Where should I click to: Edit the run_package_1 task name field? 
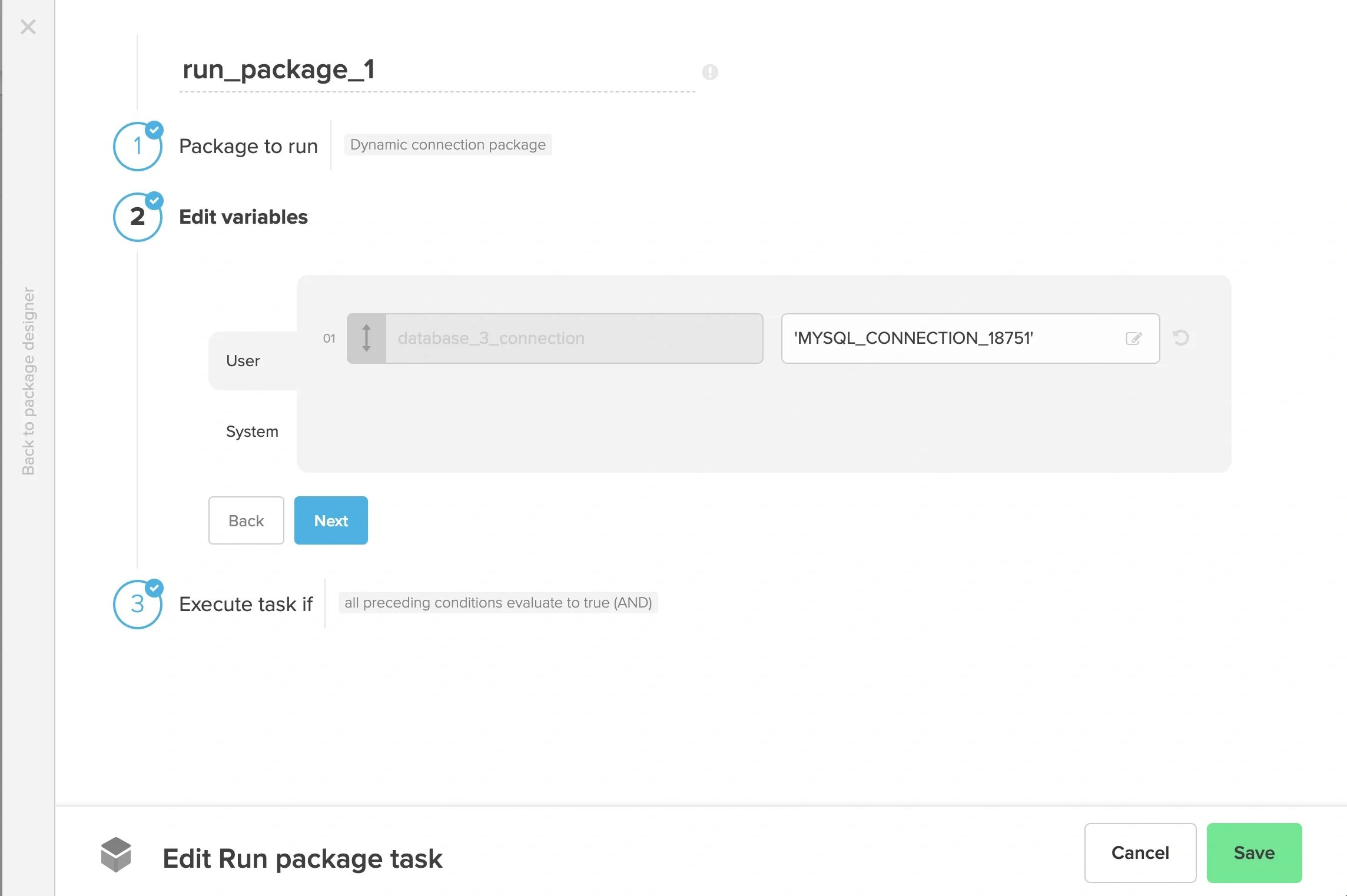tap(437, 71)
